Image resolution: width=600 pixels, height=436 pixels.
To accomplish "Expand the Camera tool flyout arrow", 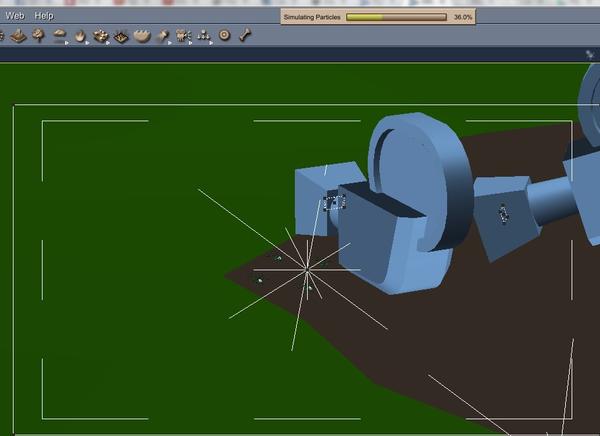I will pos(191,43).
